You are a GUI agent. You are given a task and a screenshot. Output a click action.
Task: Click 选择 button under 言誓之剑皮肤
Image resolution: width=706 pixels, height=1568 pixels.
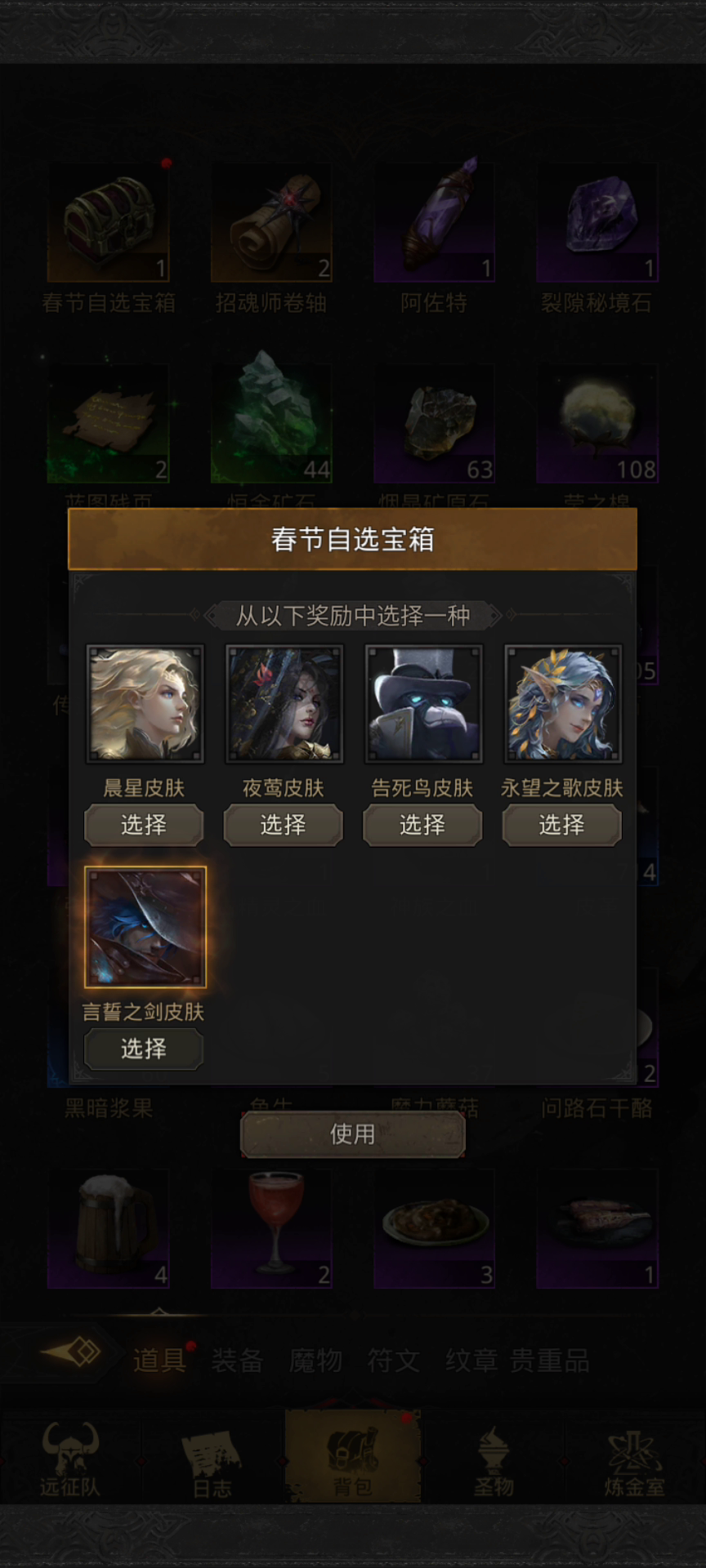tap(144, 1049)
